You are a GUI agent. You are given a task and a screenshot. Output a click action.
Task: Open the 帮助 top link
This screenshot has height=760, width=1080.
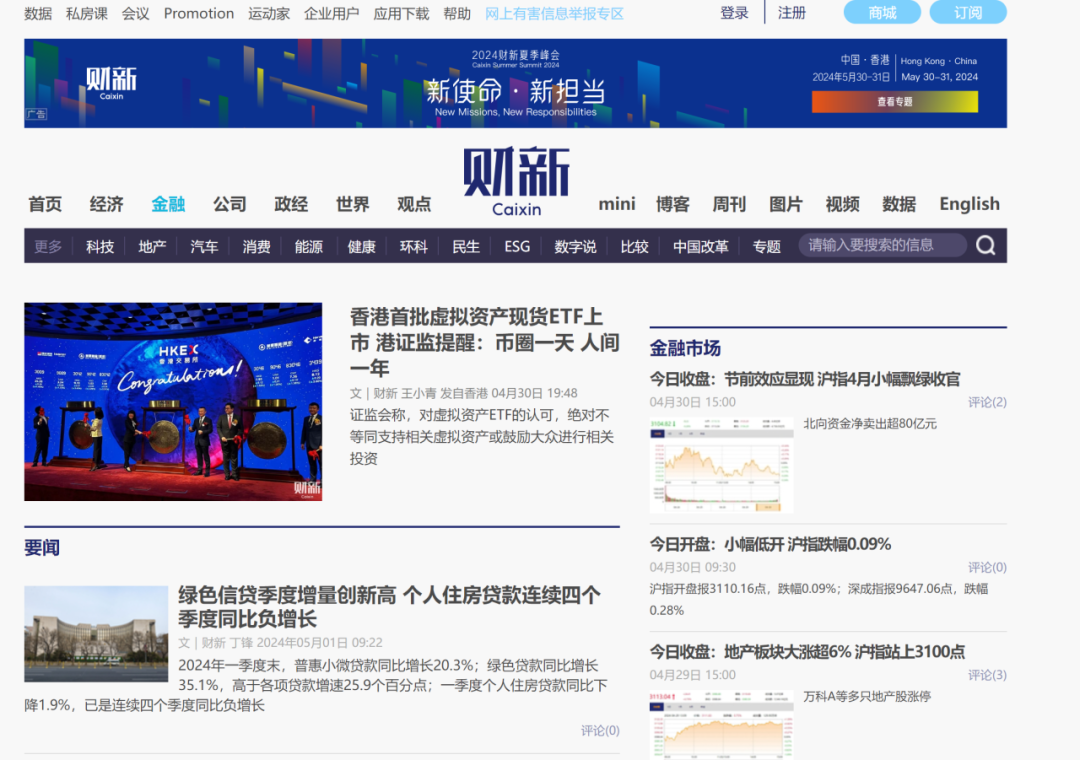pos(457,14)
